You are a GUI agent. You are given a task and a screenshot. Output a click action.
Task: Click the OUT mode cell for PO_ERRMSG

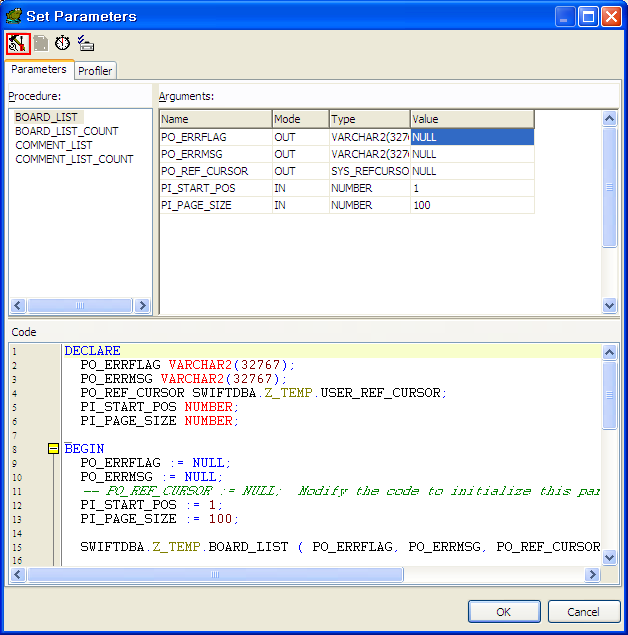coord(300,154)
